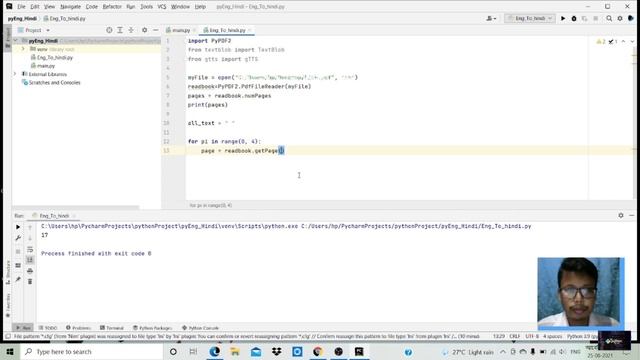The height and width of the screenshot is (360, 640).
Task: Select main.py in project tree
Action: (43, 66)
